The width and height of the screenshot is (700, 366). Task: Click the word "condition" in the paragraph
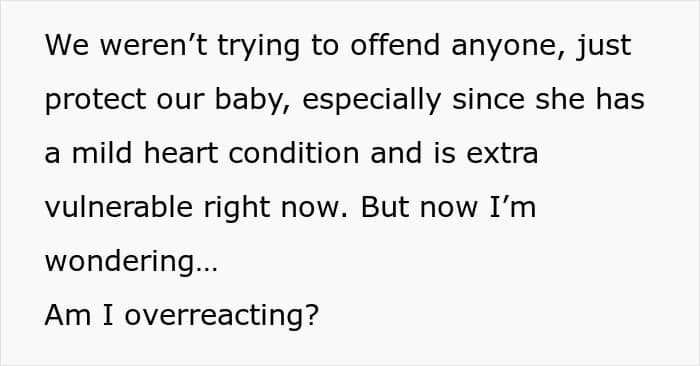click(x=294, y=153)
